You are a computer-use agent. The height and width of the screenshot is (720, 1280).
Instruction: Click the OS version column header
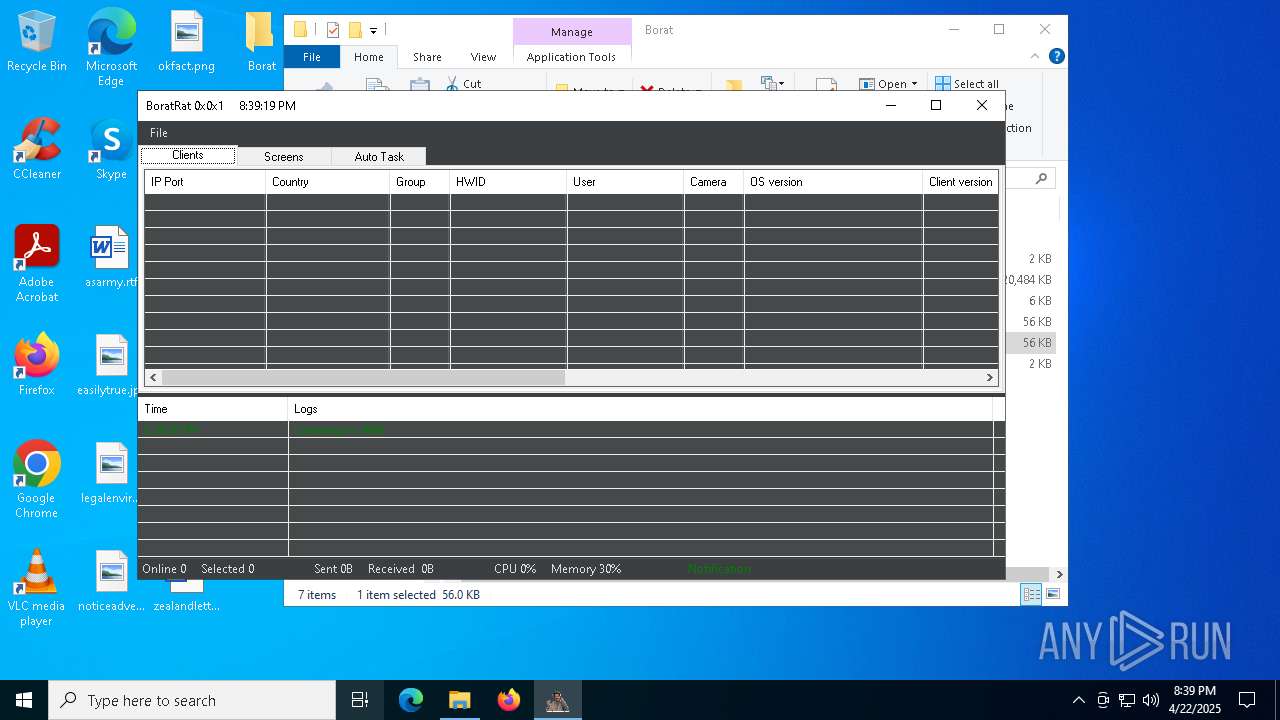833,182
